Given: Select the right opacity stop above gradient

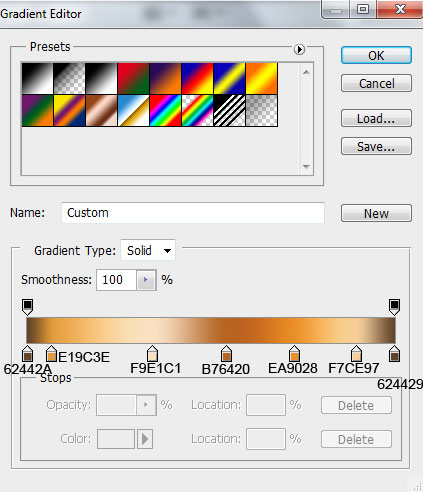Looking at the screenshot, I should click(395, 307).
